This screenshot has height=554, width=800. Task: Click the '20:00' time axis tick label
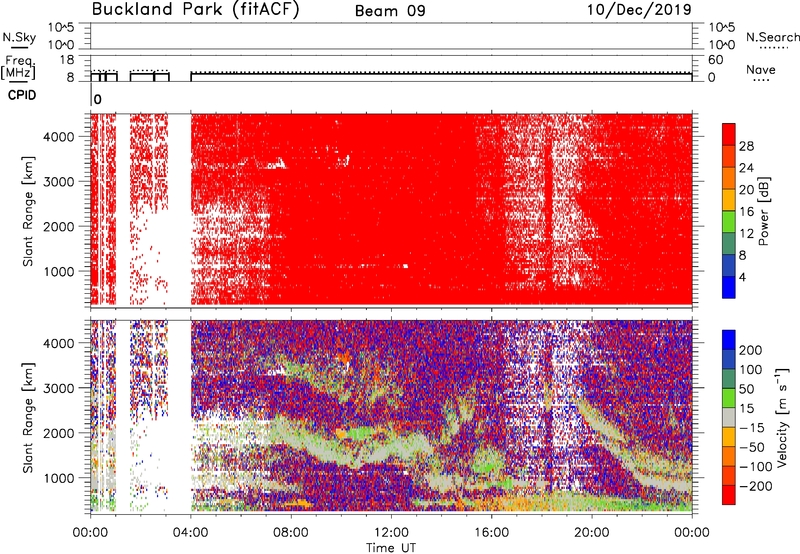[591, 533]
